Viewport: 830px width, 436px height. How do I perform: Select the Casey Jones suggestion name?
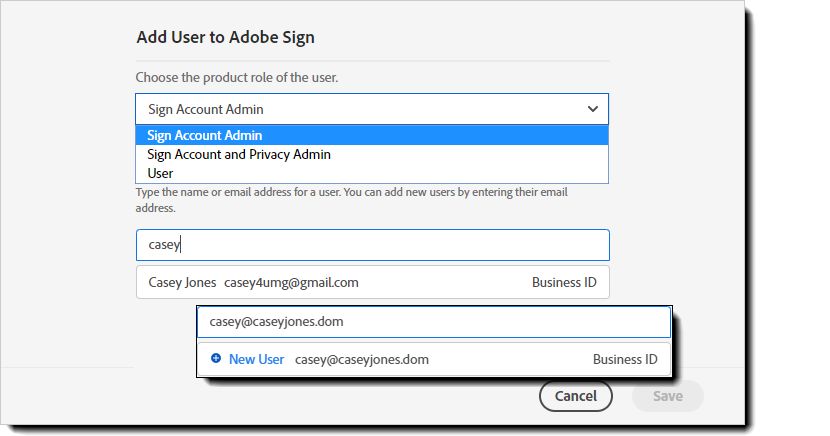[x=181, y=283]
